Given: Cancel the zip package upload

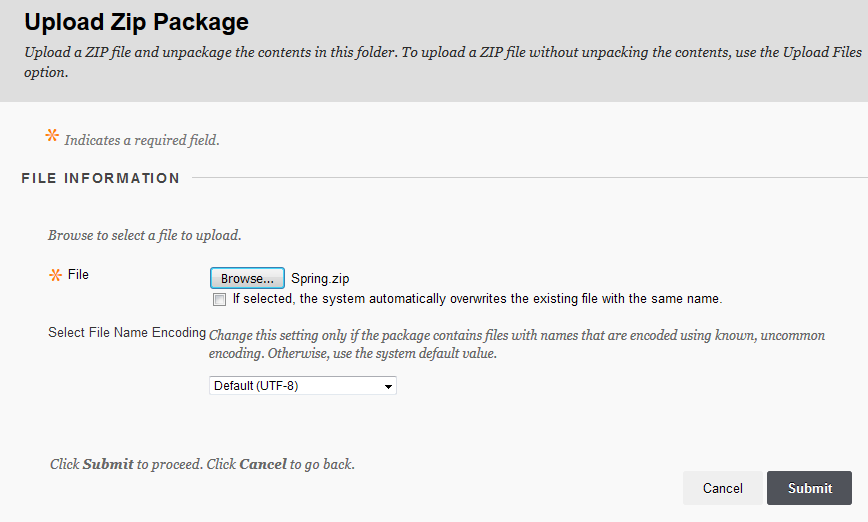Looking at the screenshot, I should point(722,488).
